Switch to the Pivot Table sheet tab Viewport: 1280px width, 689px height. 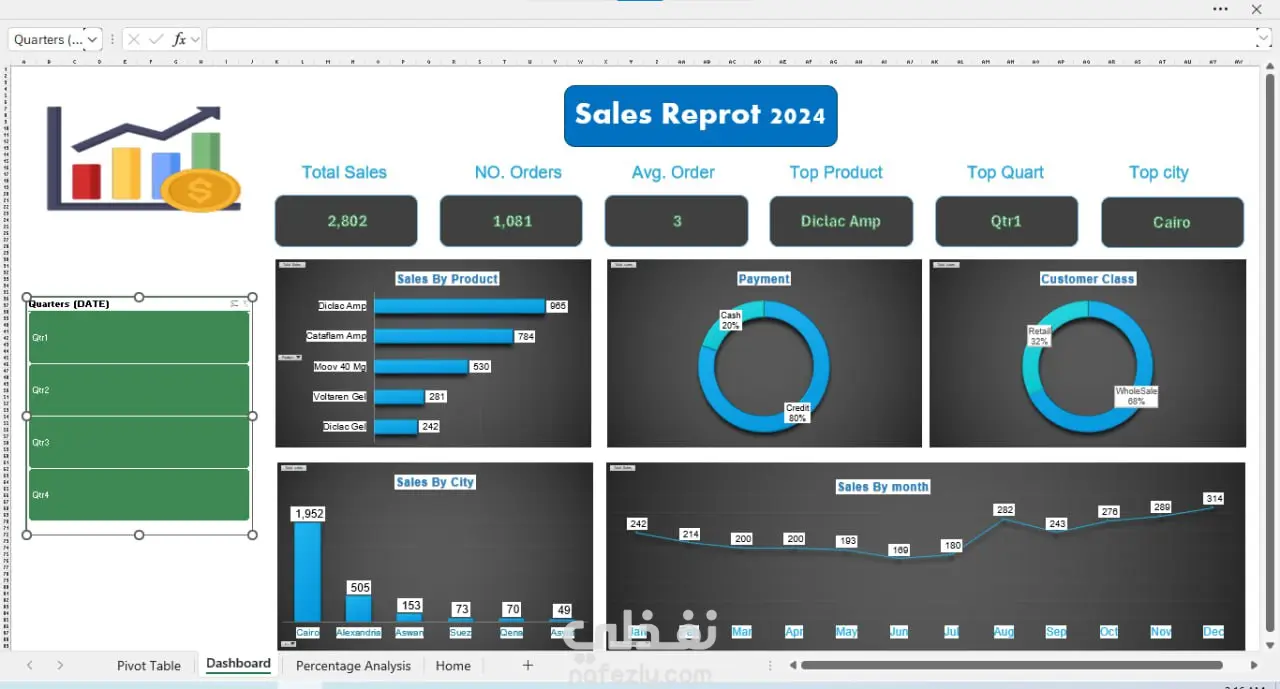(149, 665)
